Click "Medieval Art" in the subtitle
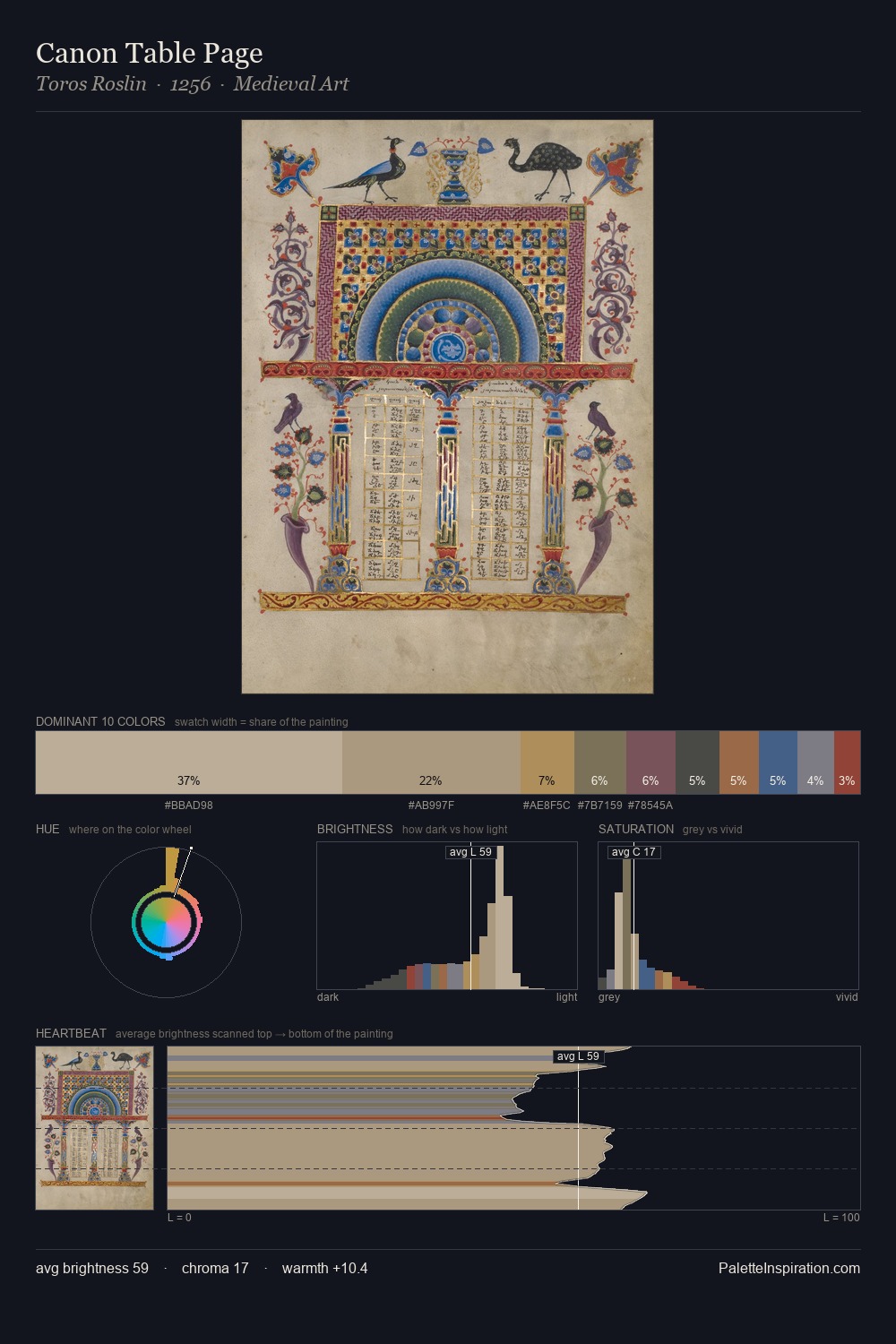This screenshot has width=896, height=1344. pos(291,84)
